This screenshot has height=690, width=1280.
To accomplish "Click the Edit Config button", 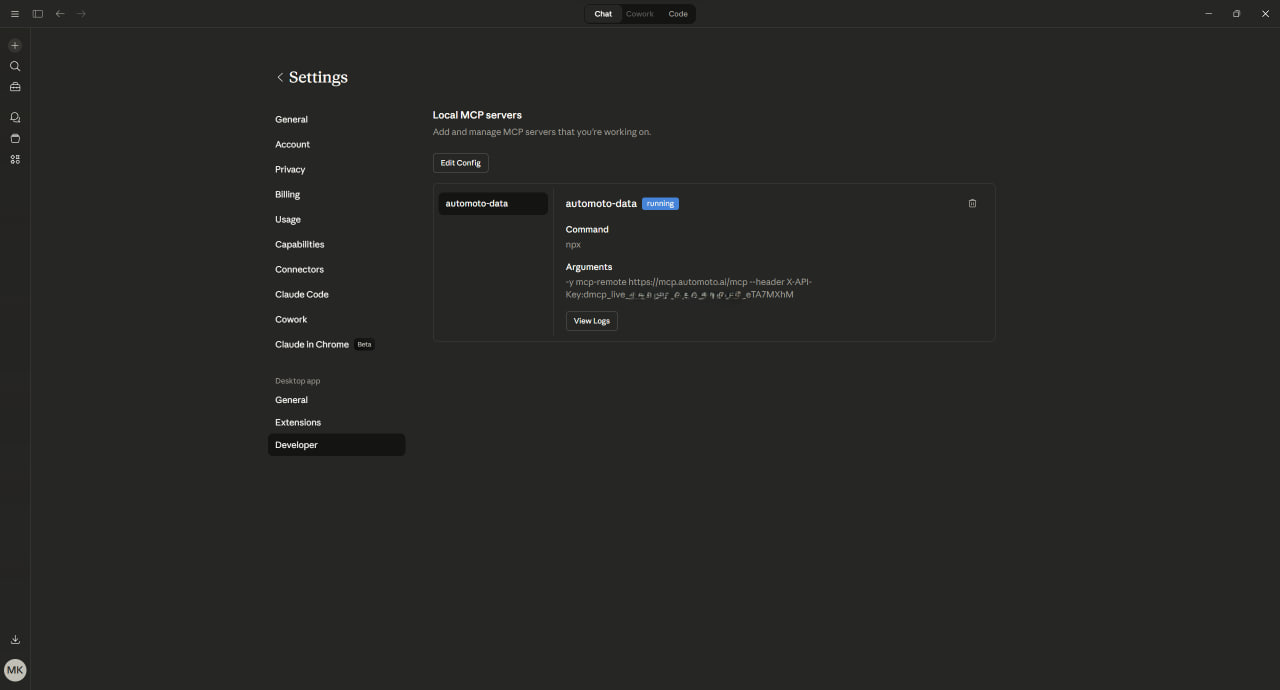I will [x=461, y=163].
